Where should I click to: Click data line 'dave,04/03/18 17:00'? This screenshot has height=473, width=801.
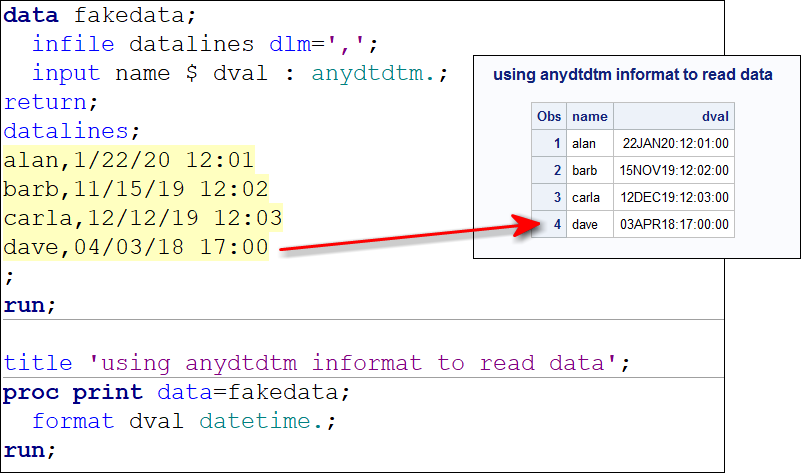click(x=135, y=248)
